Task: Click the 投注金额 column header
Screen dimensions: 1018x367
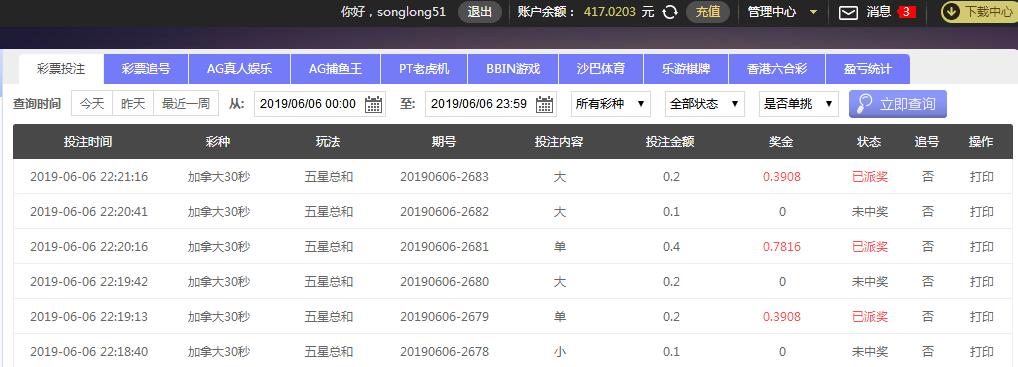Action: (670, 142)
